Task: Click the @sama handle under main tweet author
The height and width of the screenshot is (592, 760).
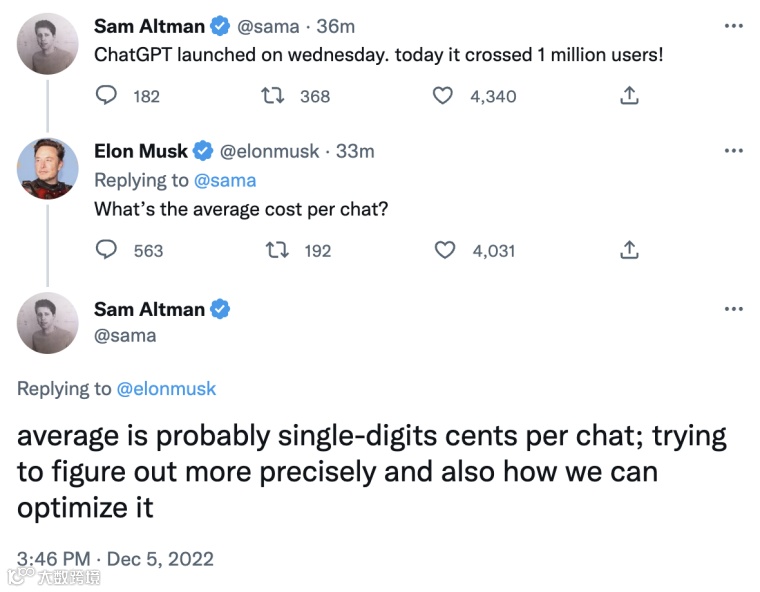Action: [124, 335]
